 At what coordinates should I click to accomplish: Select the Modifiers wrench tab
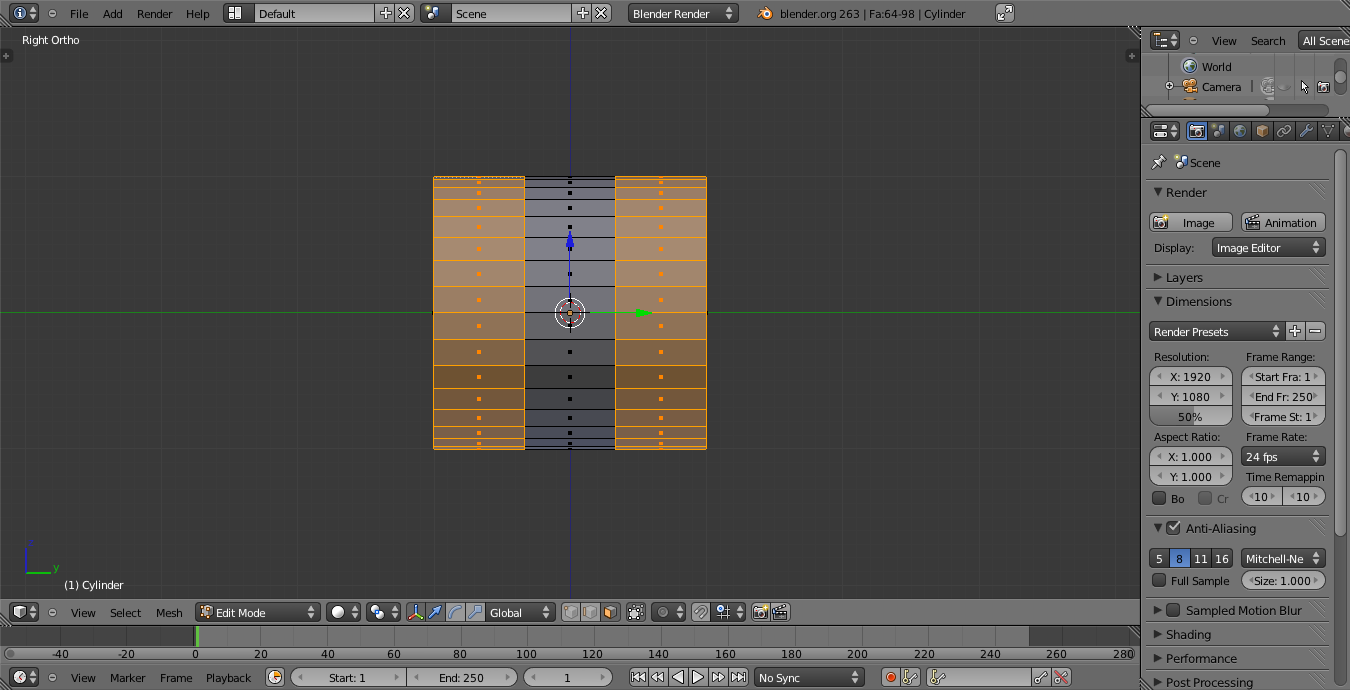(x=1306, y=131)
